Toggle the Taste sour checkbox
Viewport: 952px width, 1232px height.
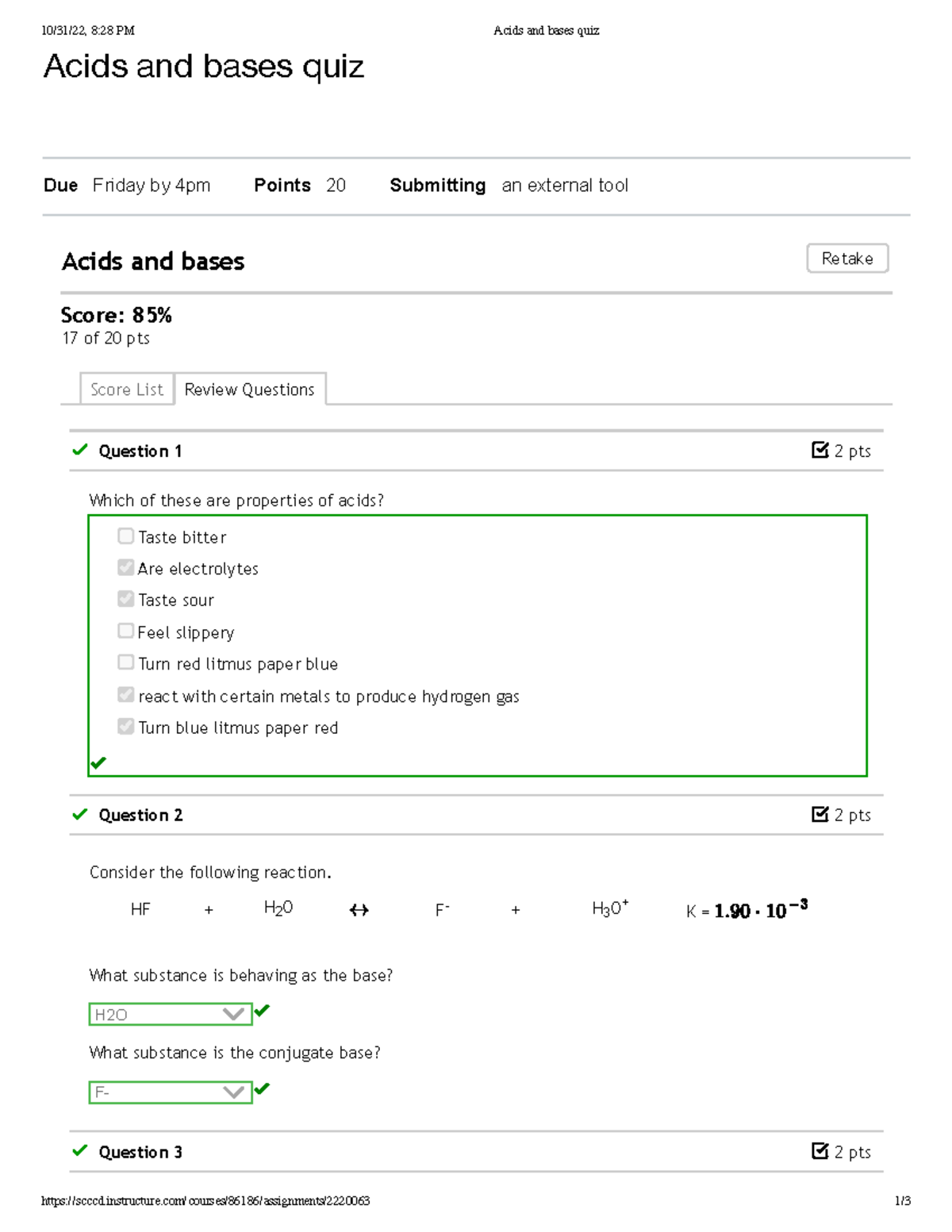tap(125, 599)
